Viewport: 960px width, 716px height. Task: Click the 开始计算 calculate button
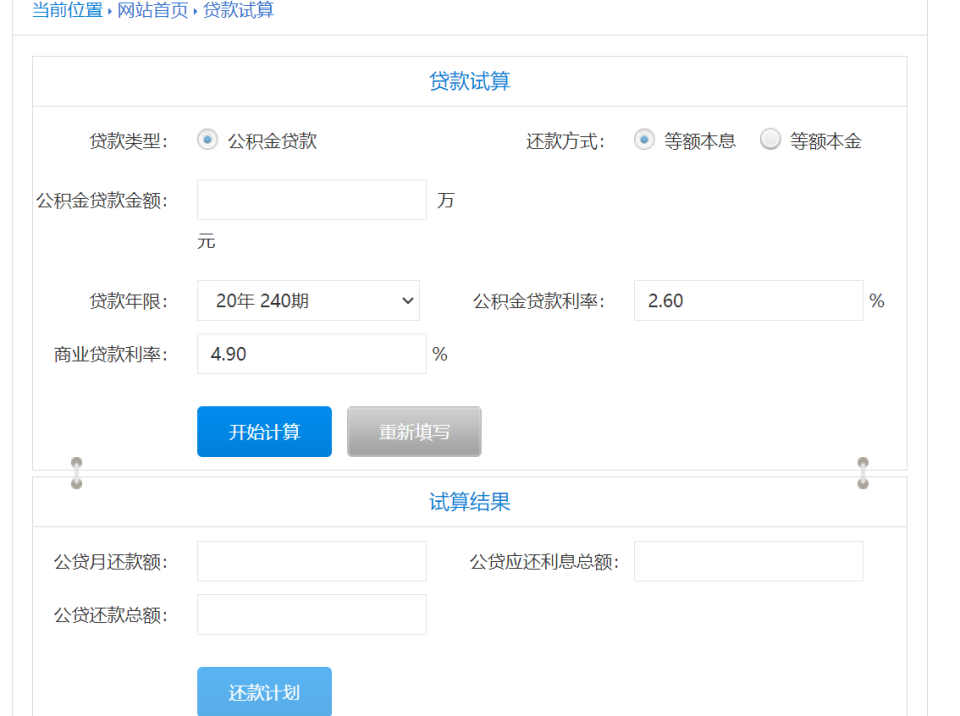264,431
